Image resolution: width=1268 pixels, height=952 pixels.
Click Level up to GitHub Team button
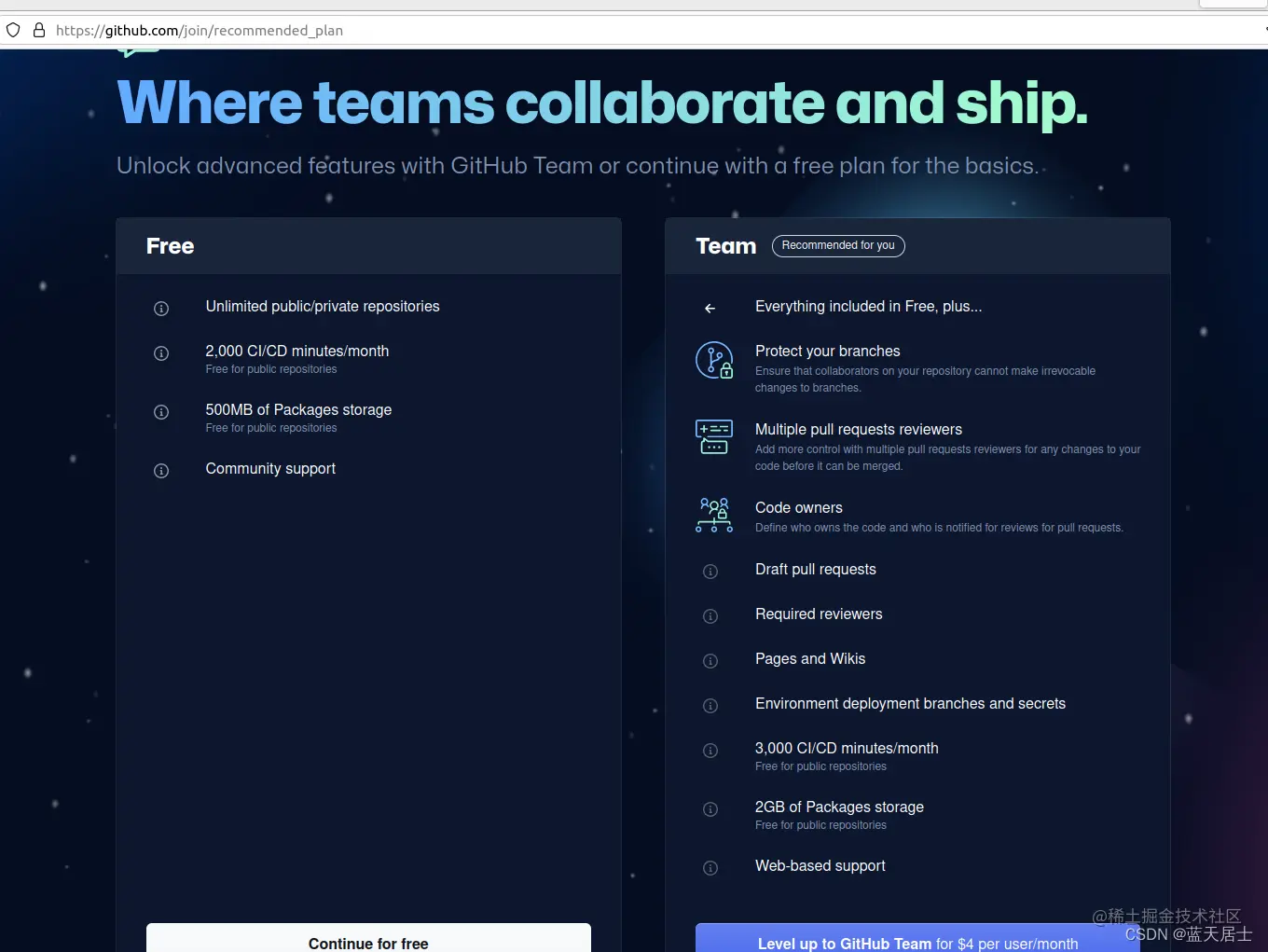(x=917, y=938)
